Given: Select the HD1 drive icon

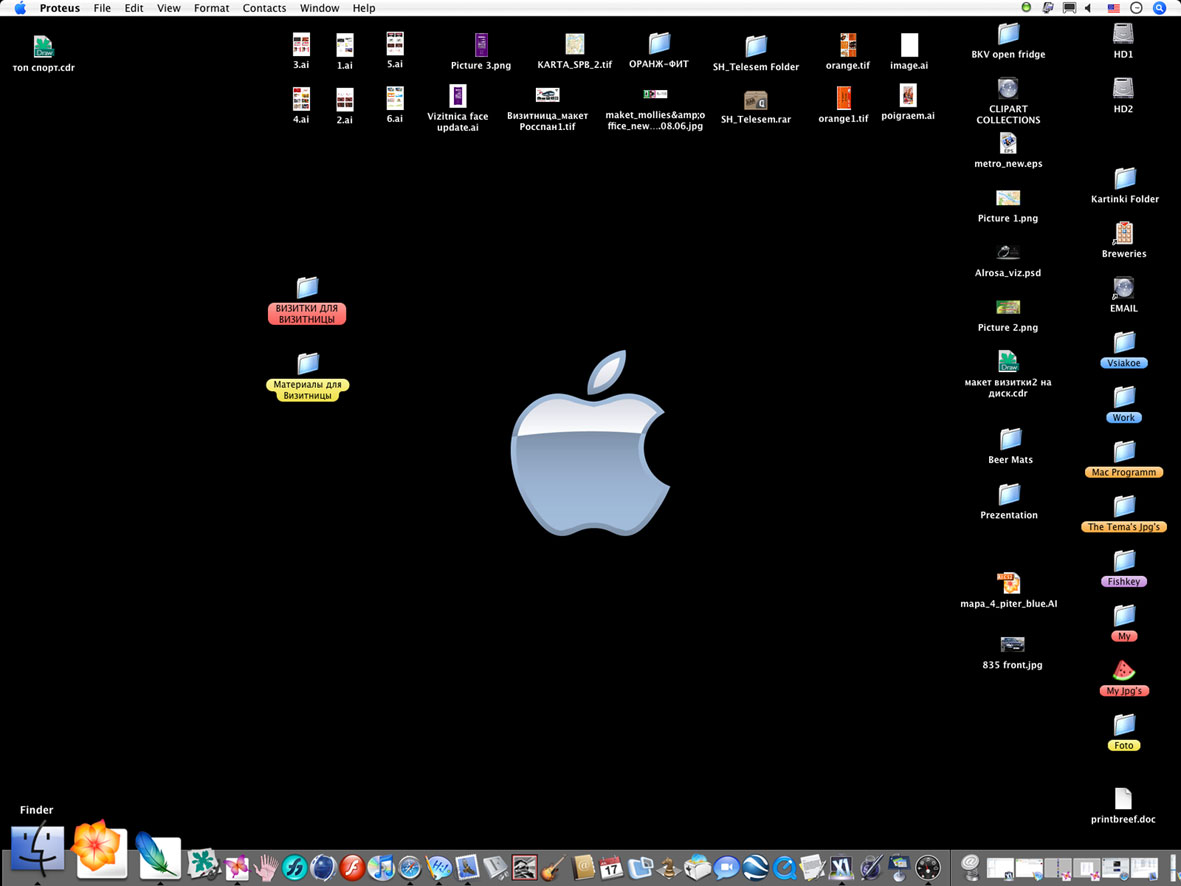Looking at the screenshot, I should [x=1123, y=34].
